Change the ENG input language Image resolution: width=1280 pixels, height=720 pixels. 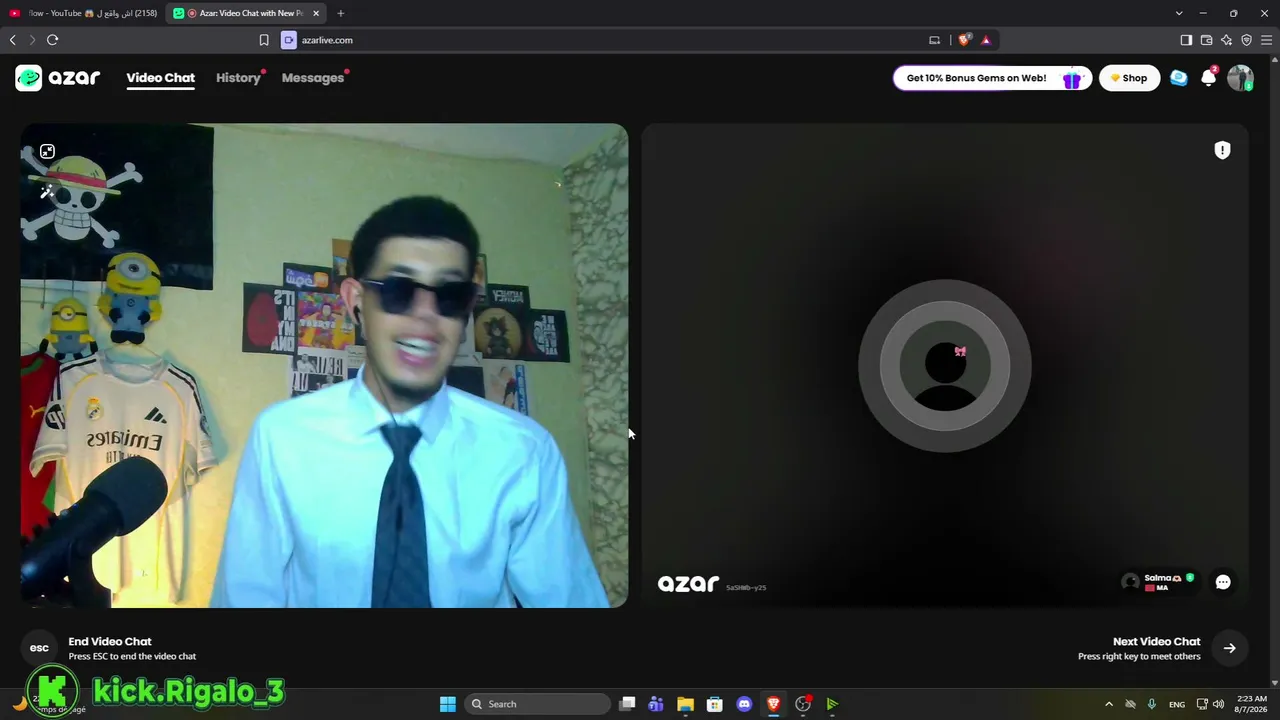(1177, 704)
